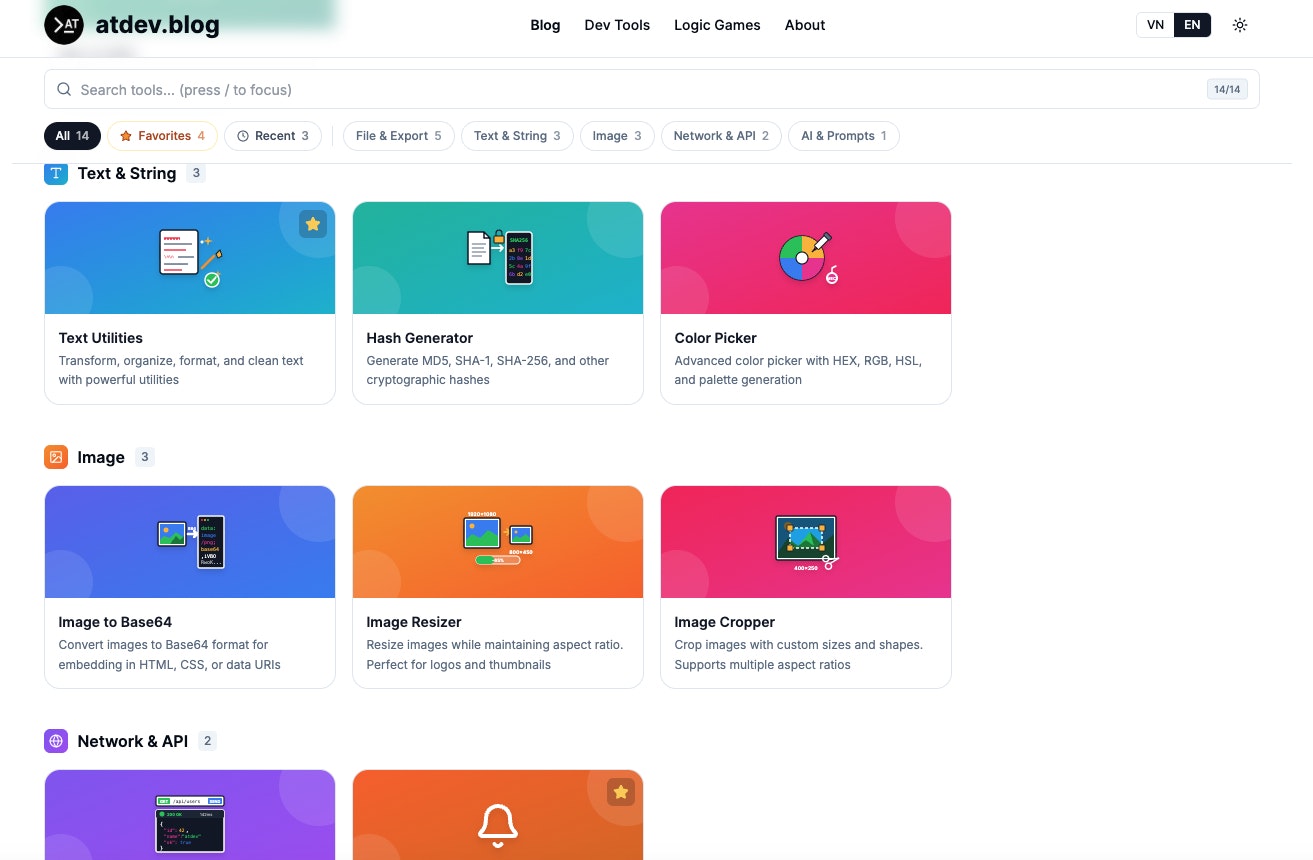Open the Hash Generator illustration
This screenshot has width=1313, height=860.
(498, 258)
